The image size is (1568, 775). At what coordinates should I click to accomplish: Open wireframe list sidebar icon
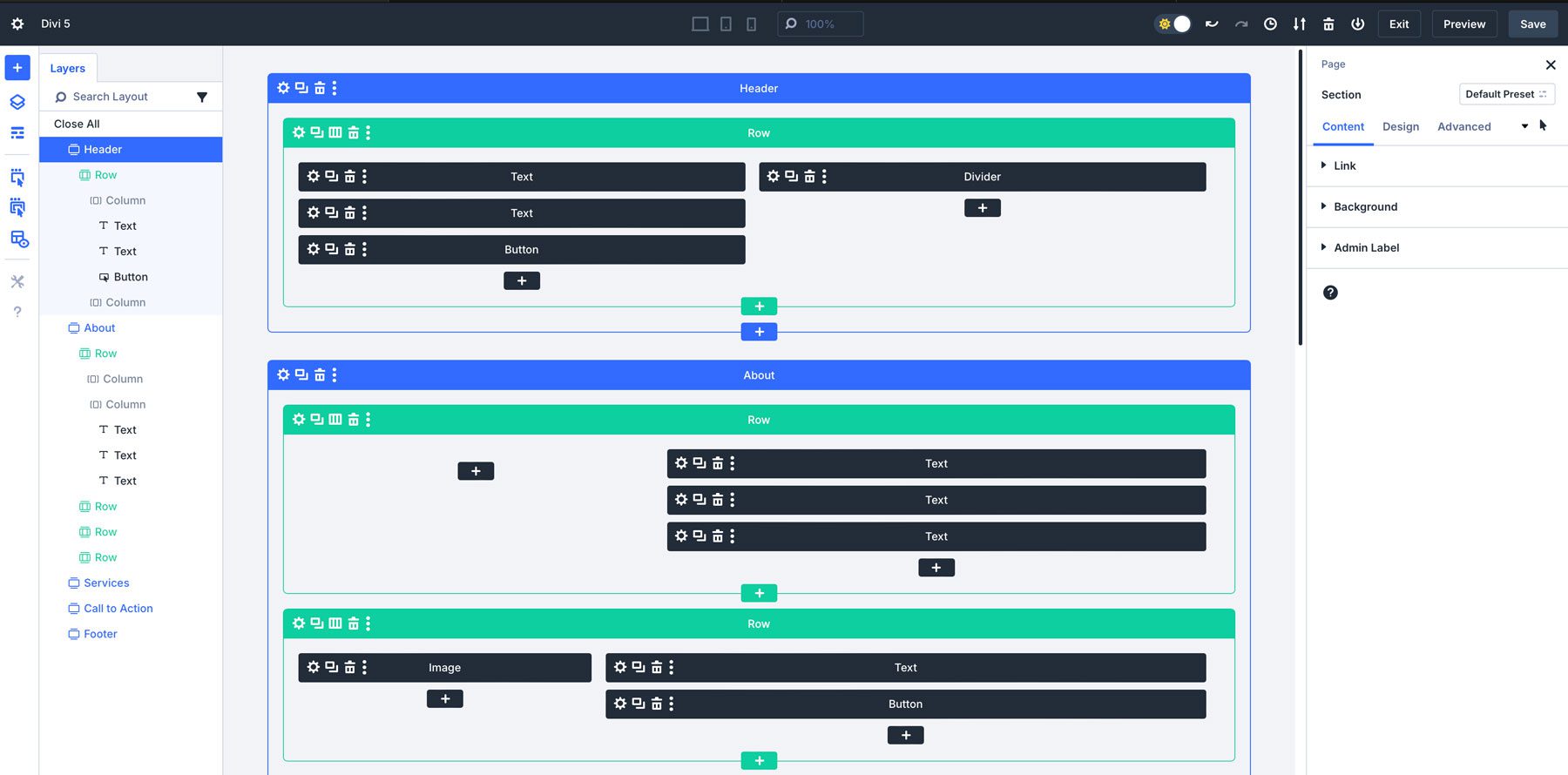(17, 133)
